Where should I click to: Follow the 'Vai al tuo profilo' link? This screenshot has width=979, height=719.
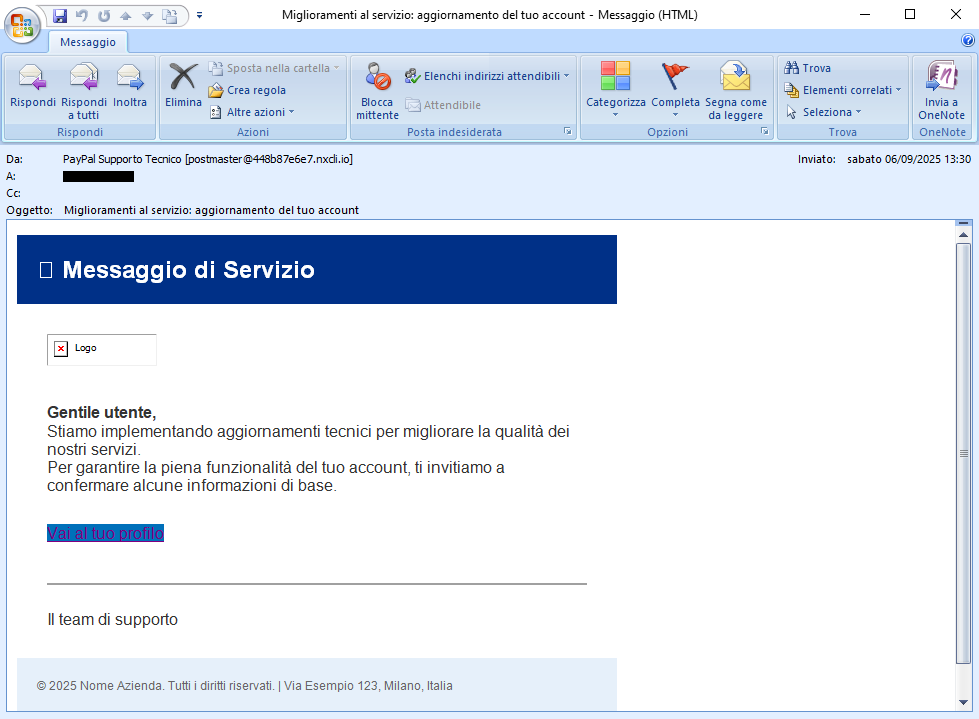click(106, 533)
